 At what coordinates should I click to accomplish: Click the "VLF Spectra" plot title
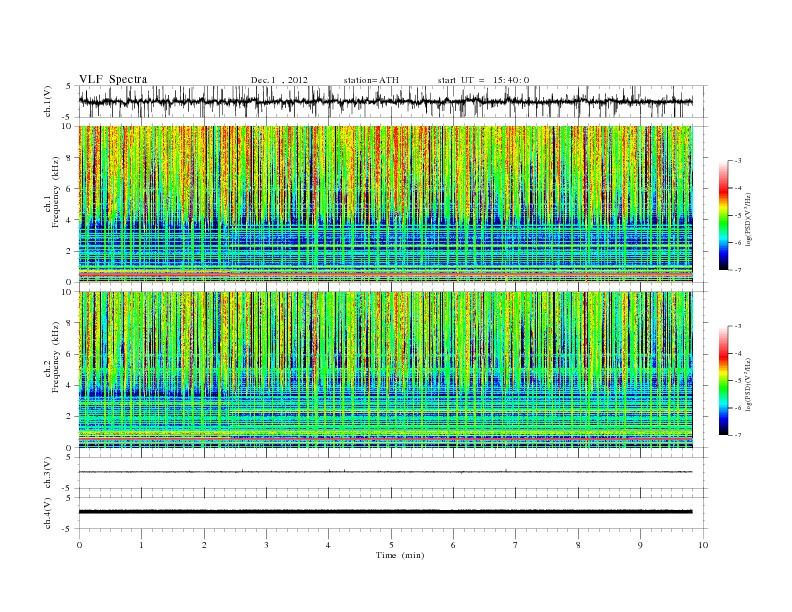[x=113, y=79]
